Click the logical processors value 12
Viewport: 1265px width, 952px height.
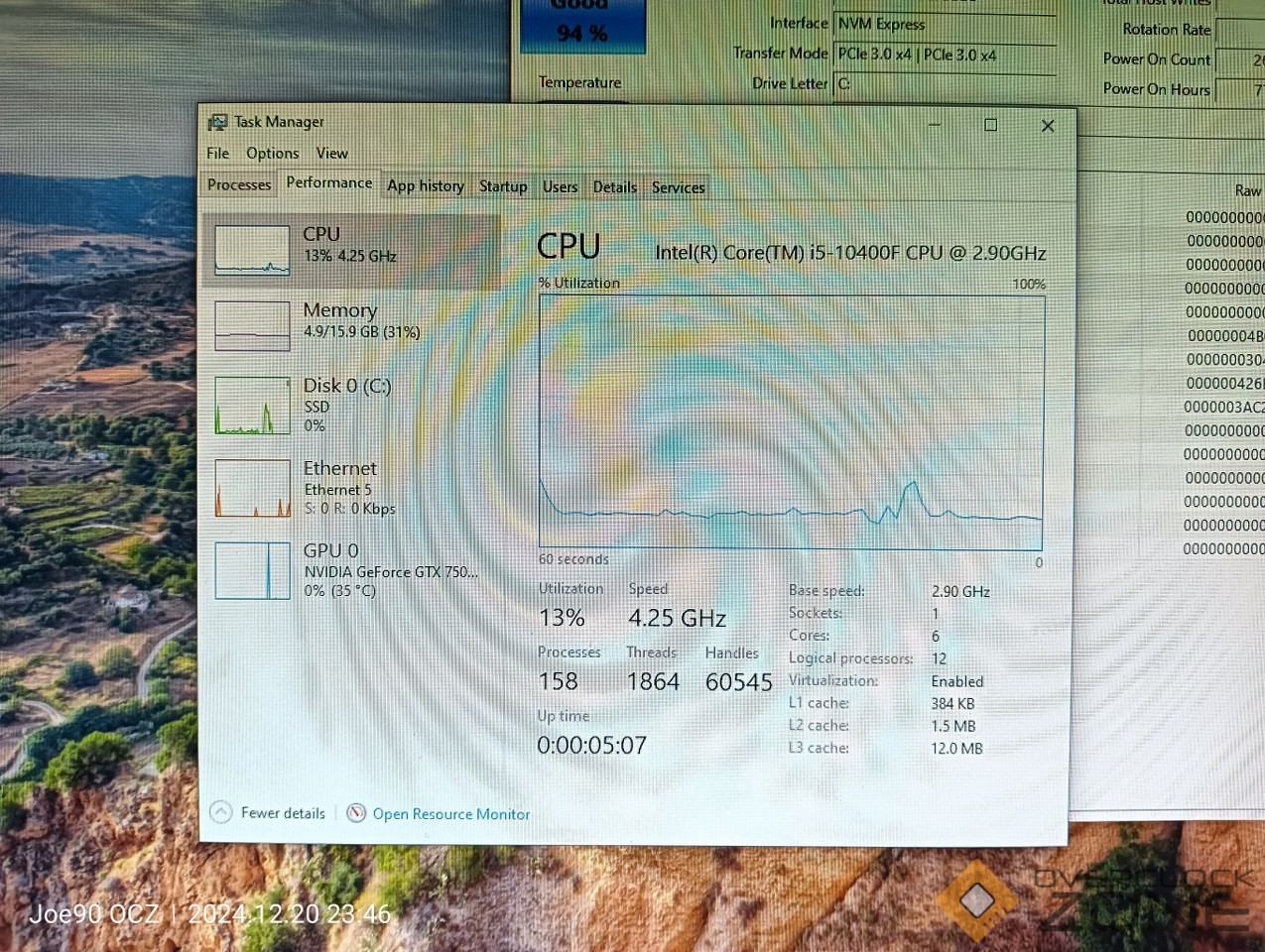click(939, 658)
